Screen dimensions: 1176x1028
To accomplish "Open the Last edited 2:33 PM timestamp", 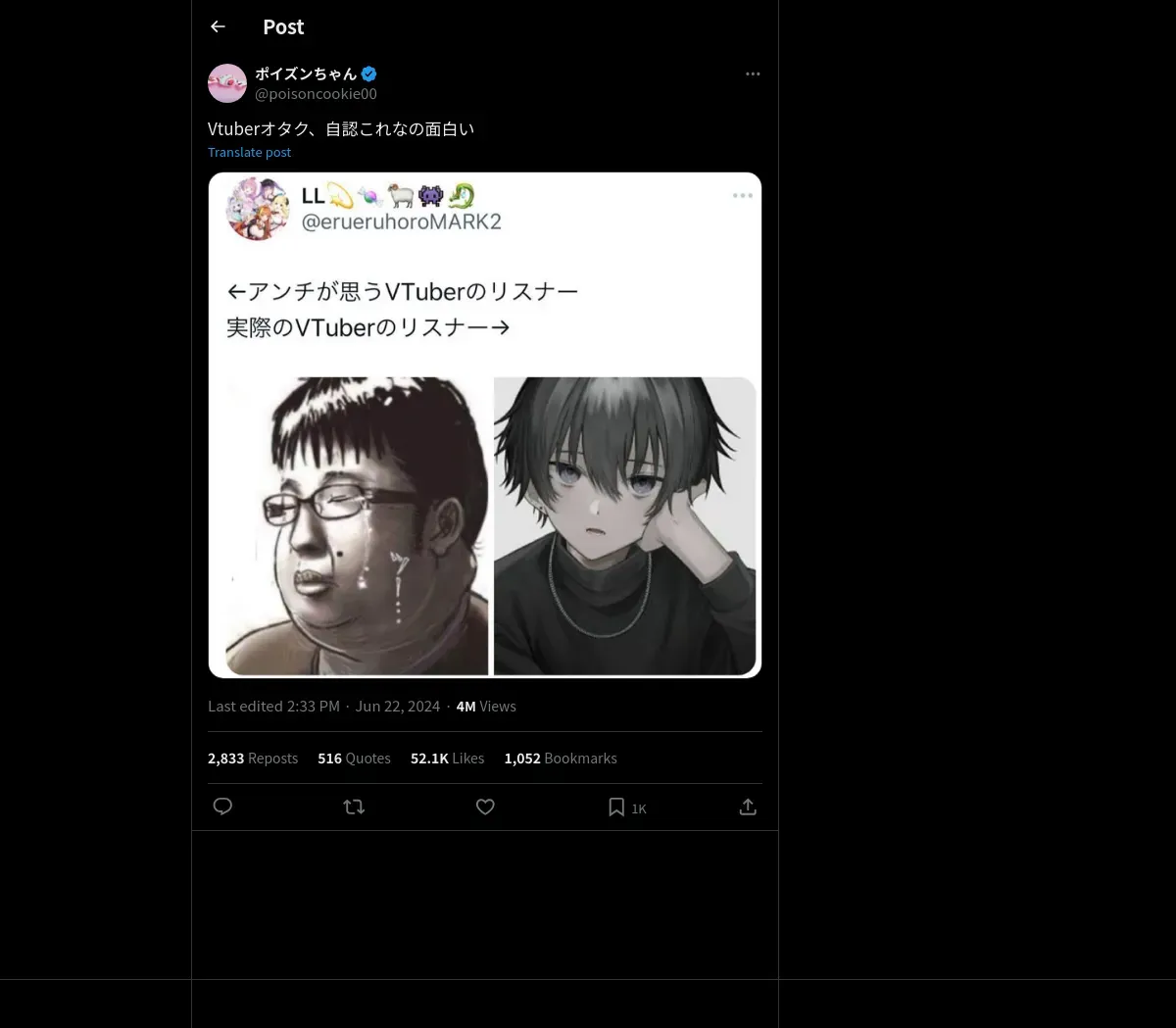I will (x=273, y=707).
